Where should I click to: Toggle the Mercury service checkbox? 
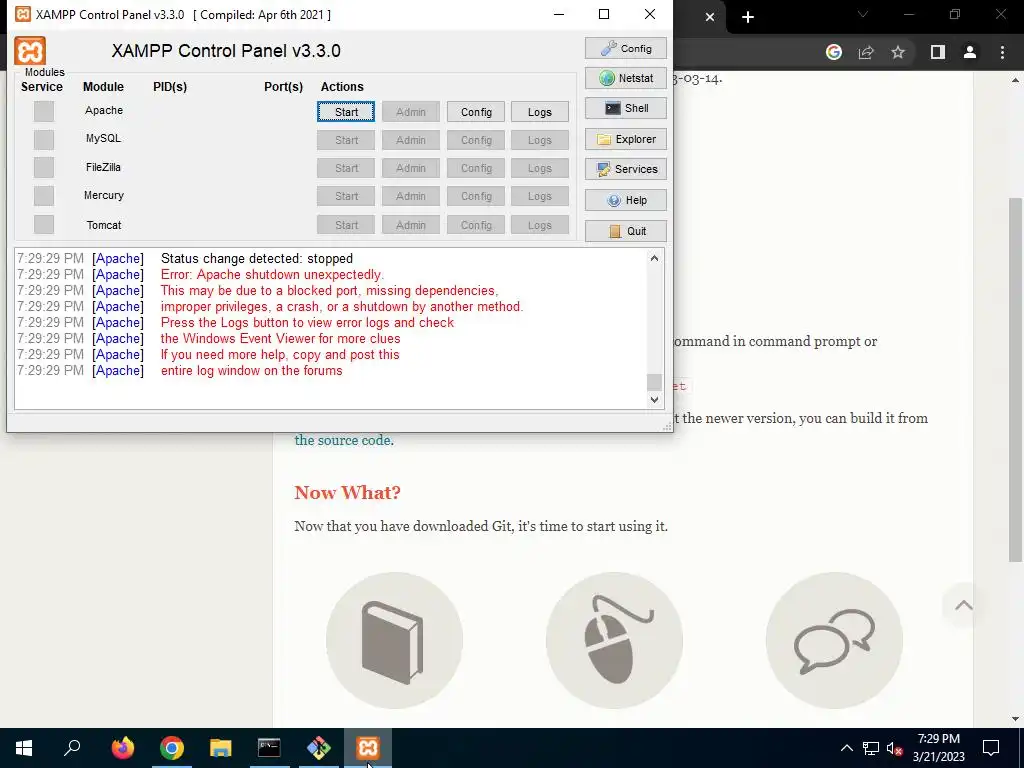44,196
